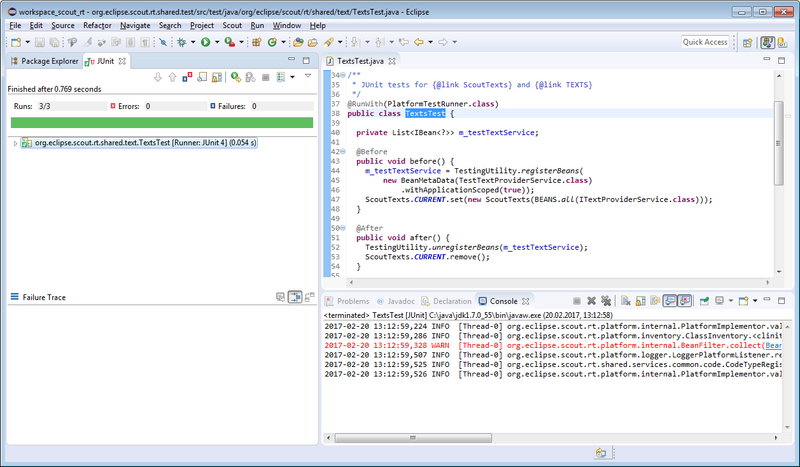This screenshot has width=800, height=467.
Task: Toggle Filter Stack Trace in Failure Trace
Action: pyautogui.click(x=295, y=297)
